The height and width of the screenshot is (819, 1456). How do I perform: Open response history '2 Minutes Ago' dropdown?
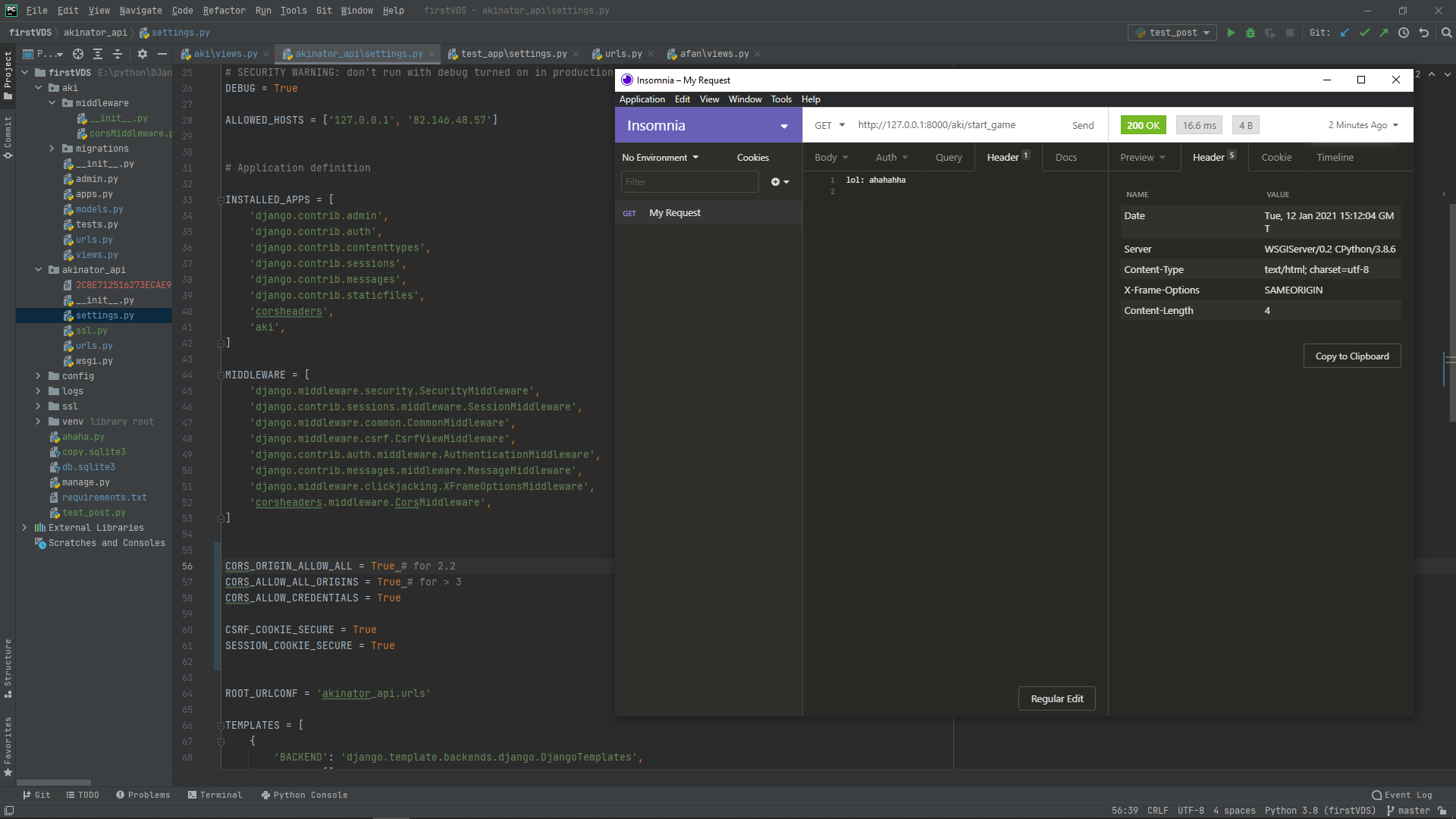[x=1363, y=125]
